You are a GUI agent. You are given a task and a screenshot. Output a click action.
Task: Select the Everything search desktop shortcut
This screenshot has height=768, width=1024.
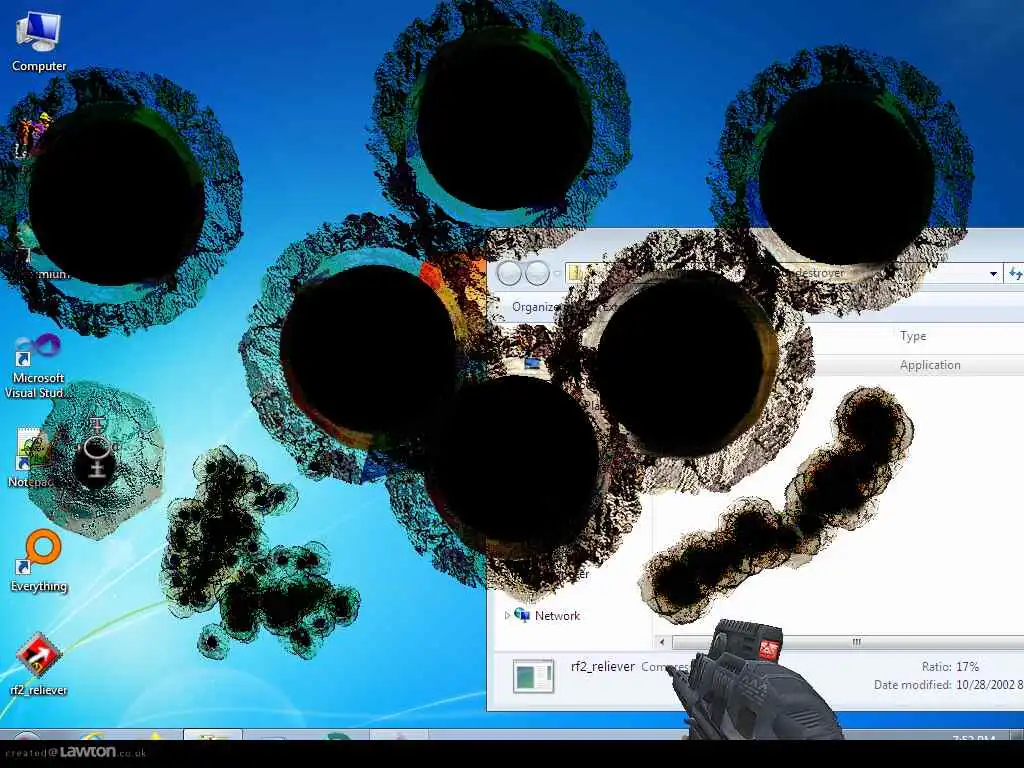point(39,561)
